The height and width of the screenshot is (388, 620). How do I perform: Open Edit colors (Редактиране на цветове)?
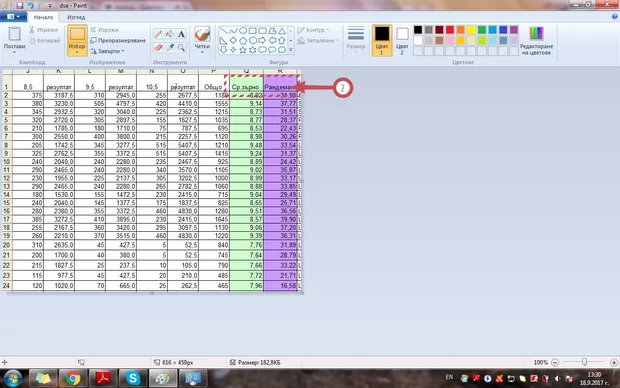tap(536, 41)
